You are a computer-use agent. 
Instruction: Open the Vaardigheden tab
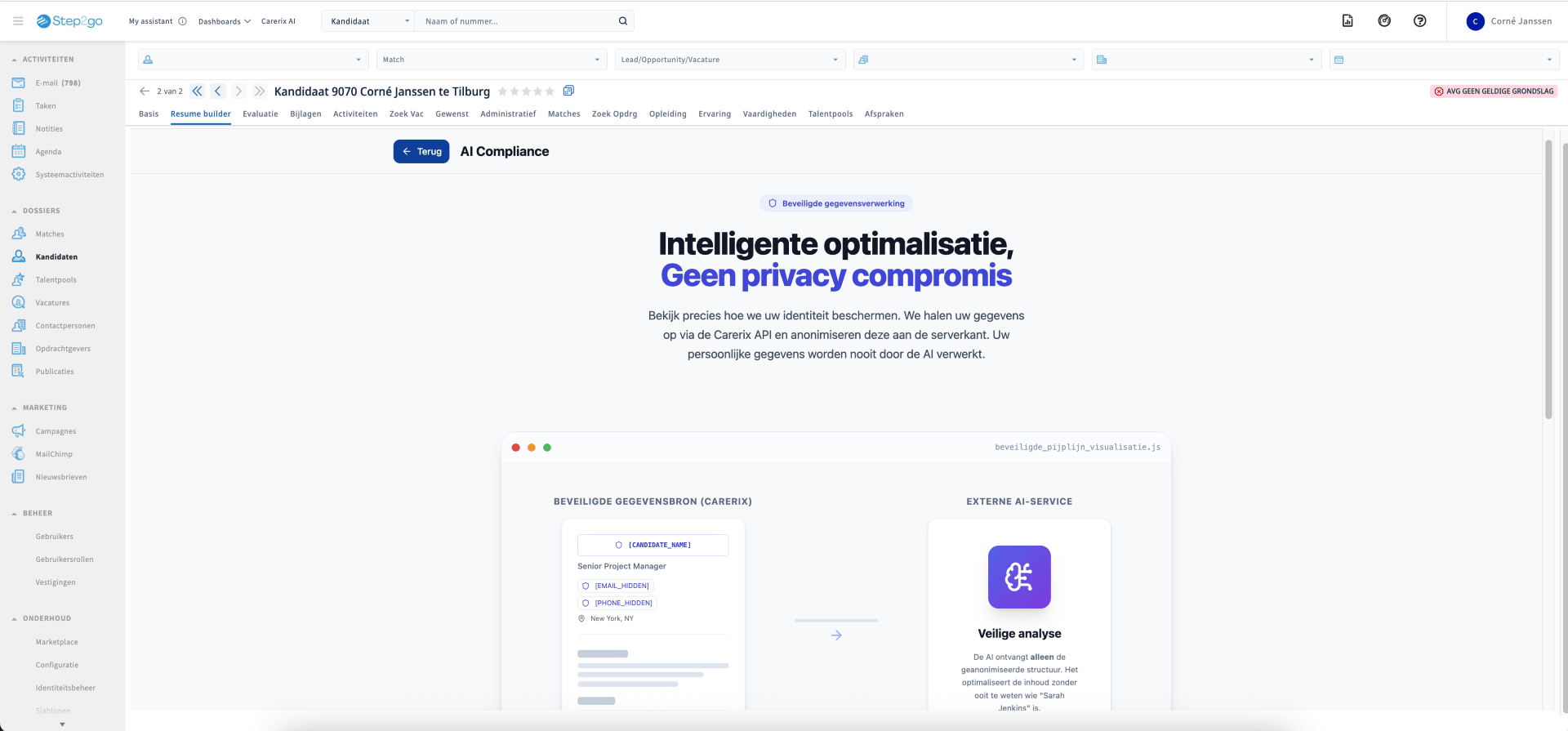[768, 114]
